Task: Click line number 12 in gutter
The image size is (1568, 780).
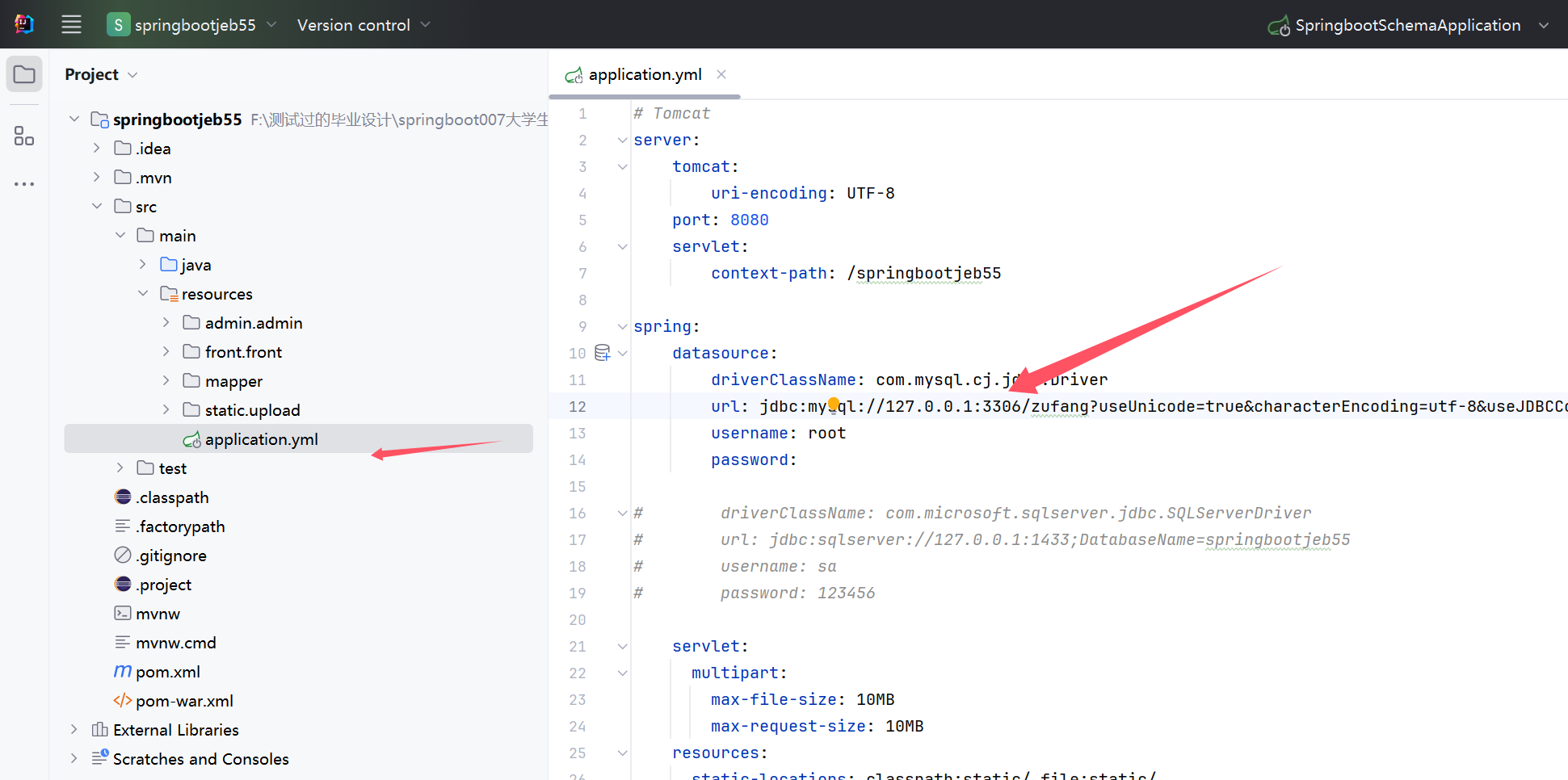Action: tap(578, 406)
